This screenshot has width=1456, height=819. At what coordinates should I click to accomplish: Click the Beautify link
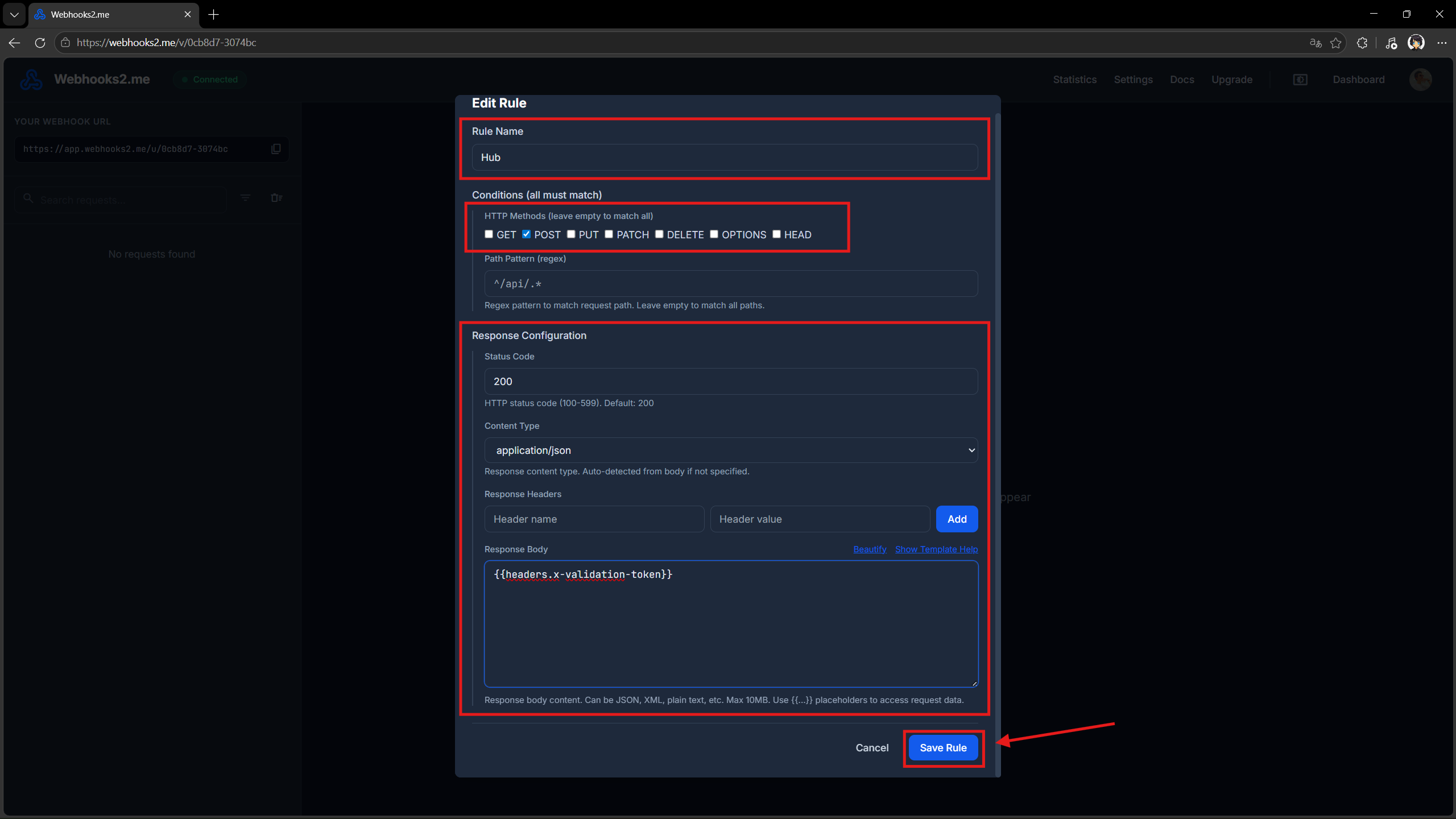[870, 549]
